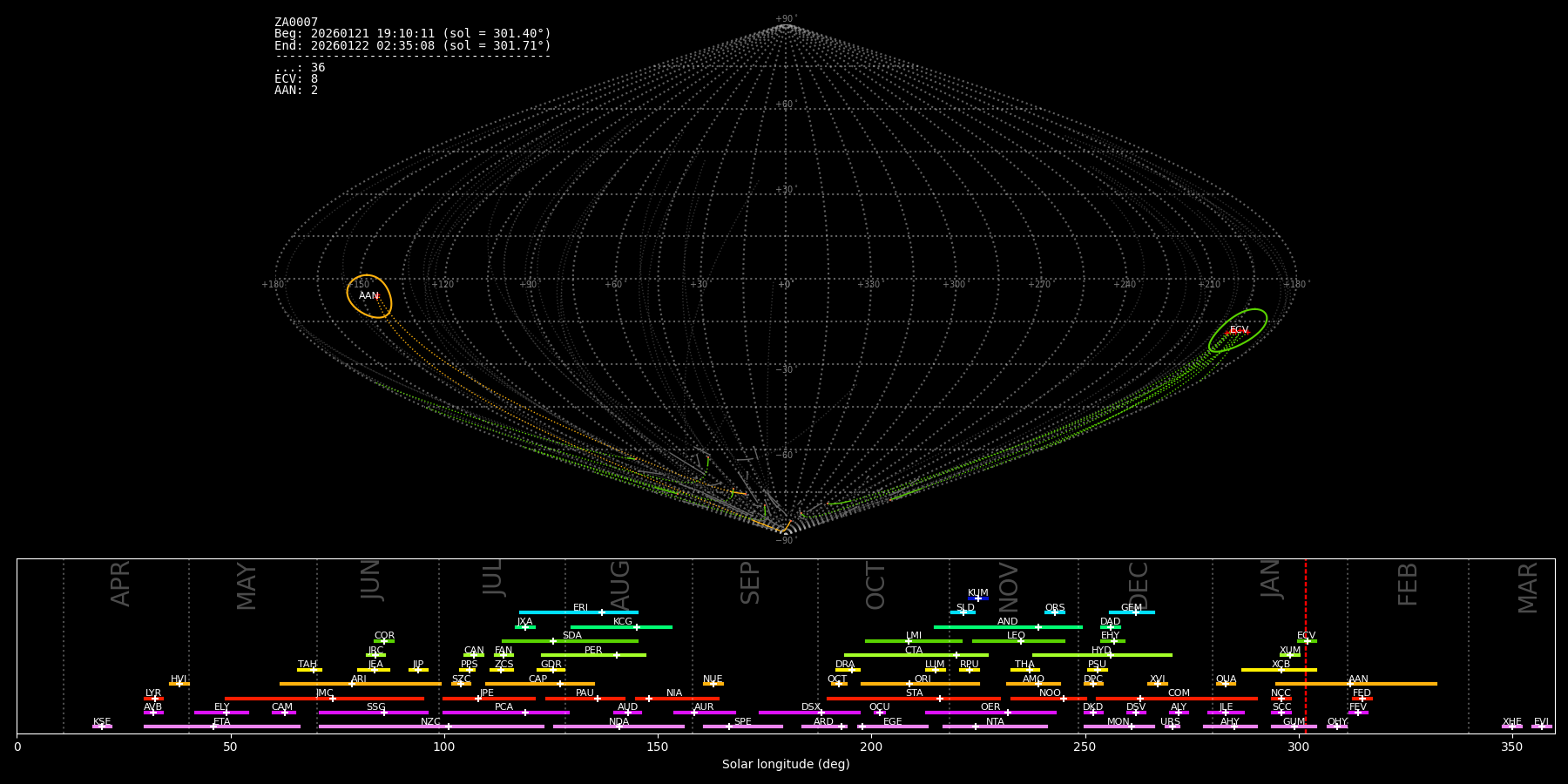Click the "Solar longitude (deg)" axis label
1568x784 pixels.
[x=786, y=765]
